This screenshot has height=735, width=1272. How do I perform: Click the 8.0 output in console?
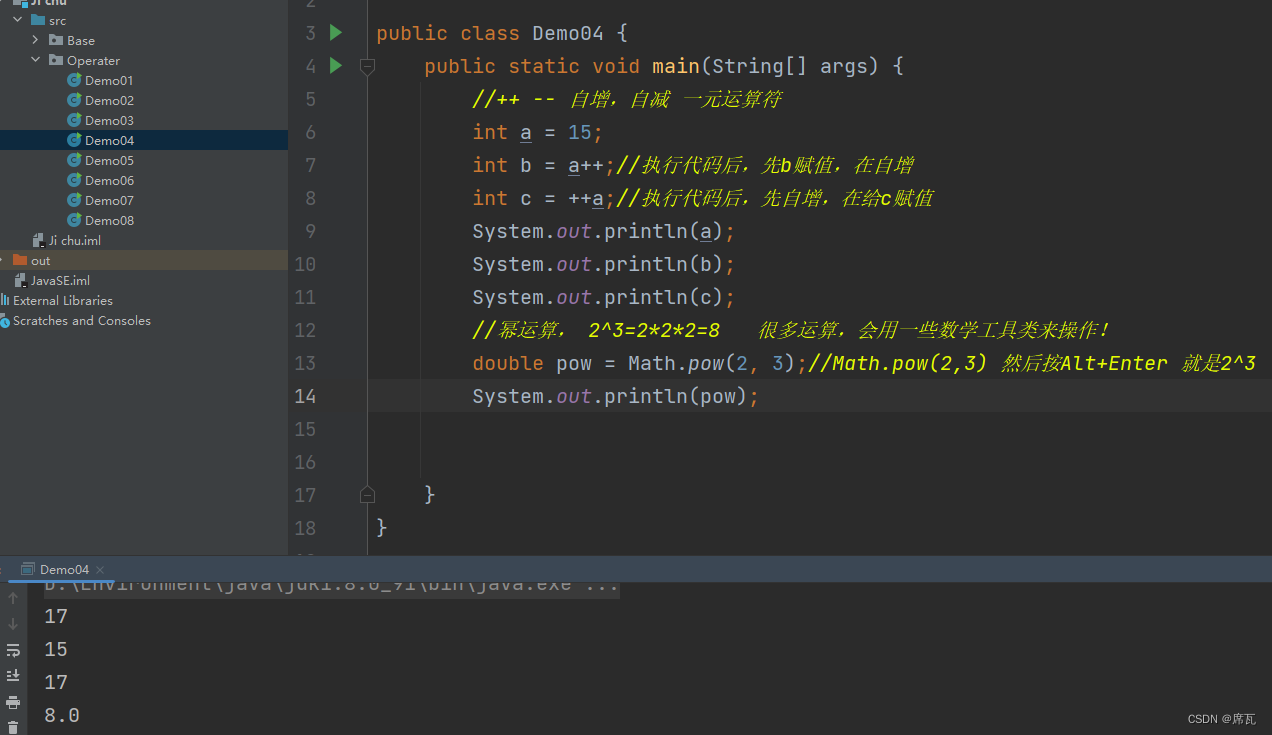(62, 715)
